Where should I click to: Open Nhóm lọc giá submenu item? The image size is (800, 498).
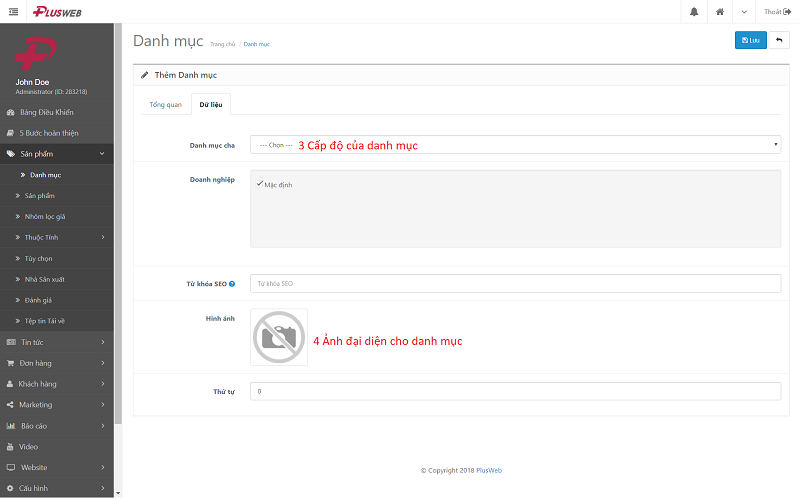click(x=57, y=217)
